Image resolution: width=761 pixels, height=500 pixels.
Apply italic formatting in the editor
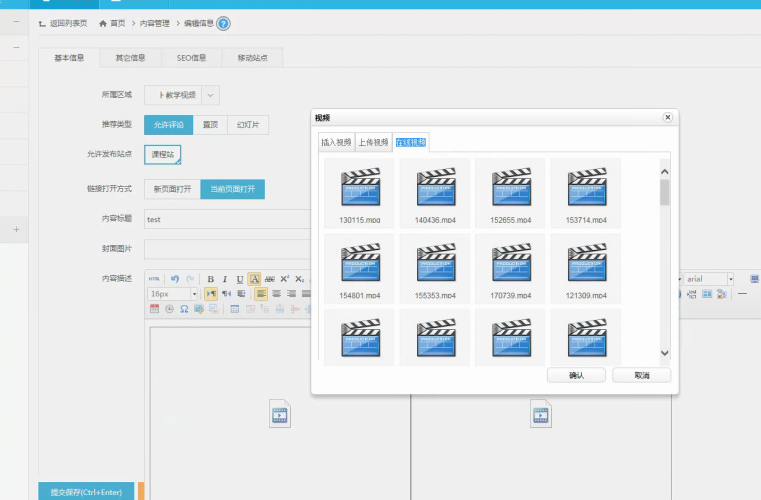225,279
